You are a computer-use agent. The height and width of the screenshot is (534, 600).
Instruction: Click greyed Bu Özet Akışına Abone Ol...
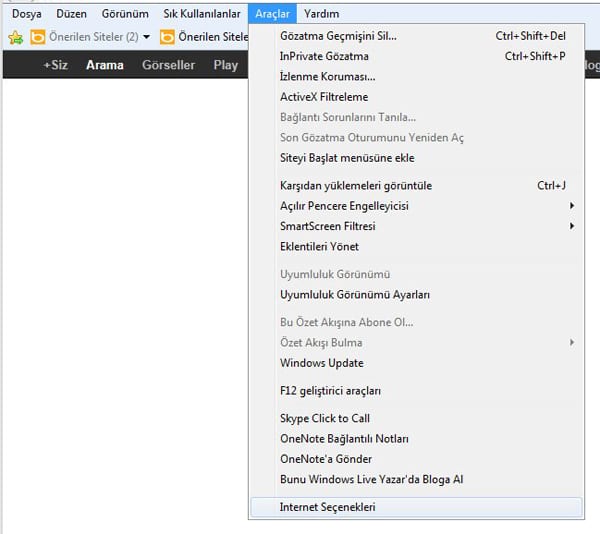click(416, 322)
